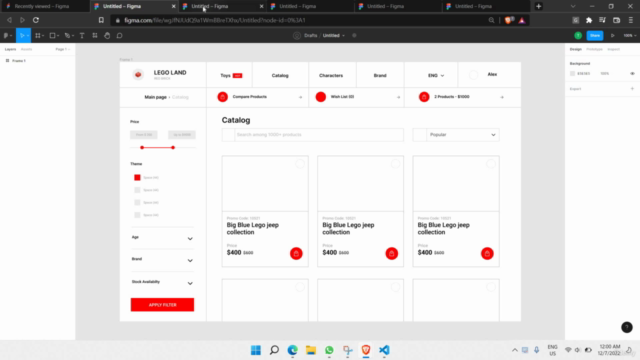Click the APPLY FILTER button
Viewport: 640px width, 360px height.
tap(162, 305)
